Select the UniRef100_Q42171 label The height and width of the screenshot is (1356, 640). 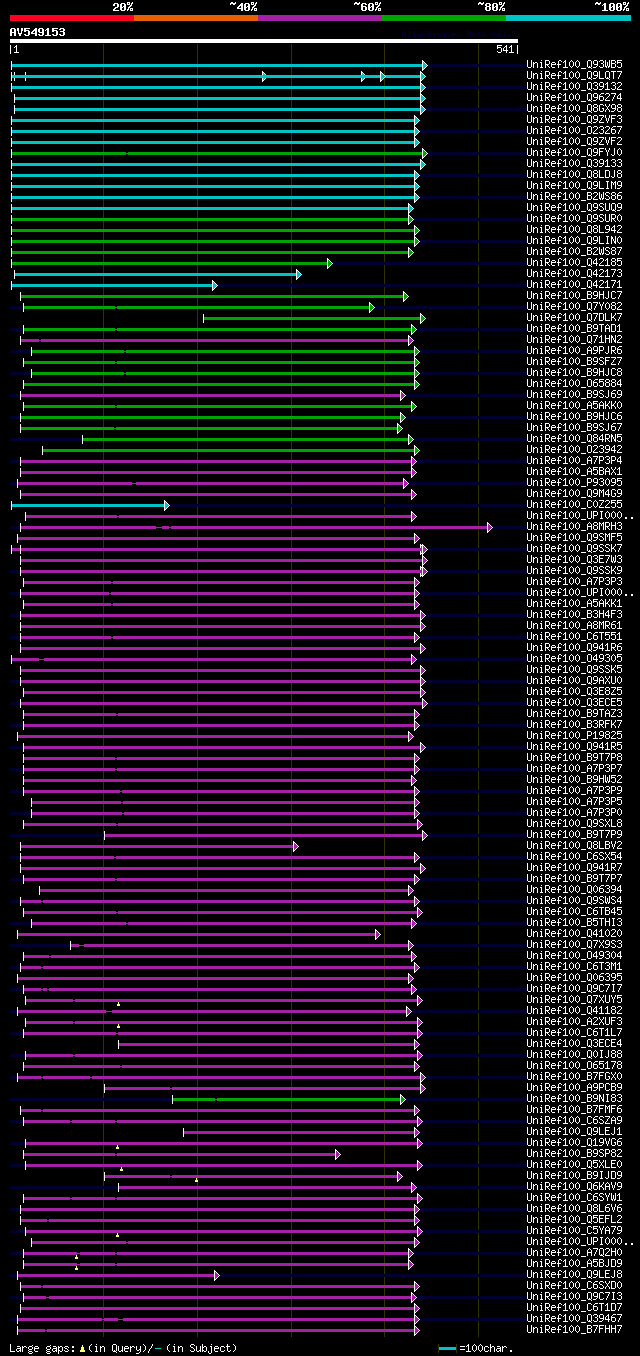(x=574, y=285)
